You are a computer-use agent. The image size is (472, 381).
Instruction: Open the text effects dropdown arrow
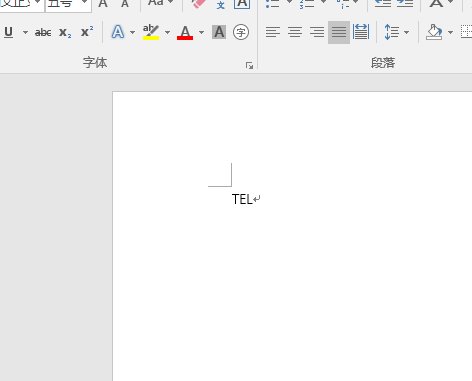(132, 32)
